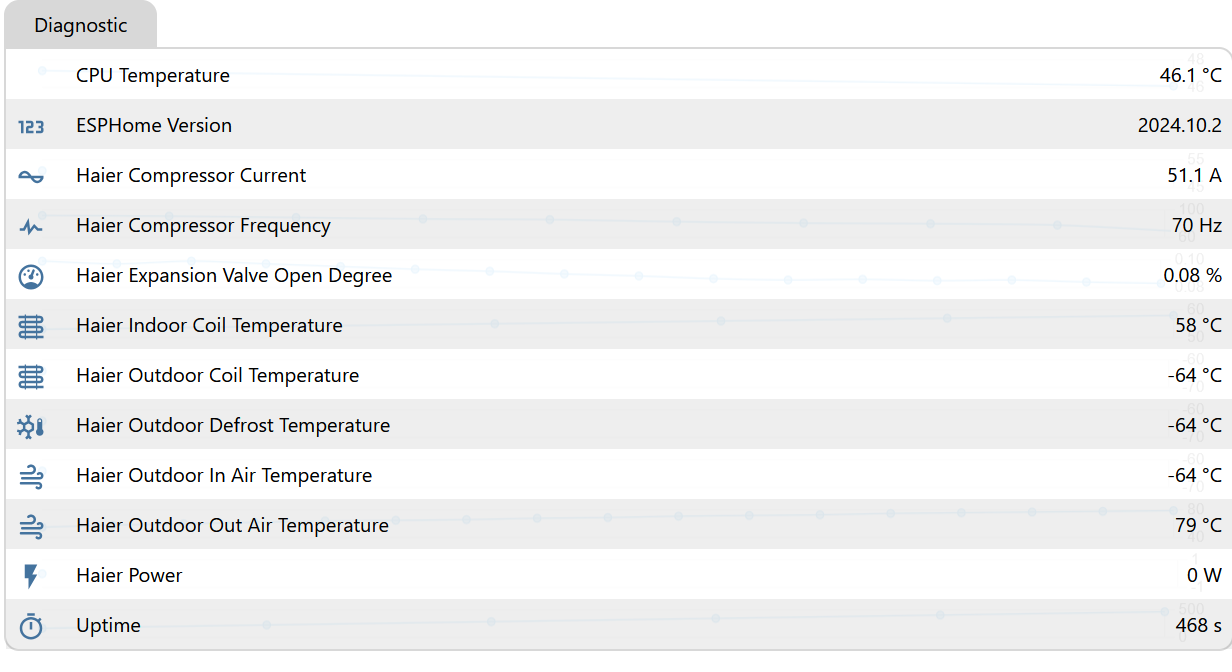Select the Diagnostic tab header
Viewport: 1232px width, 672px height.
tap(81, 26)
